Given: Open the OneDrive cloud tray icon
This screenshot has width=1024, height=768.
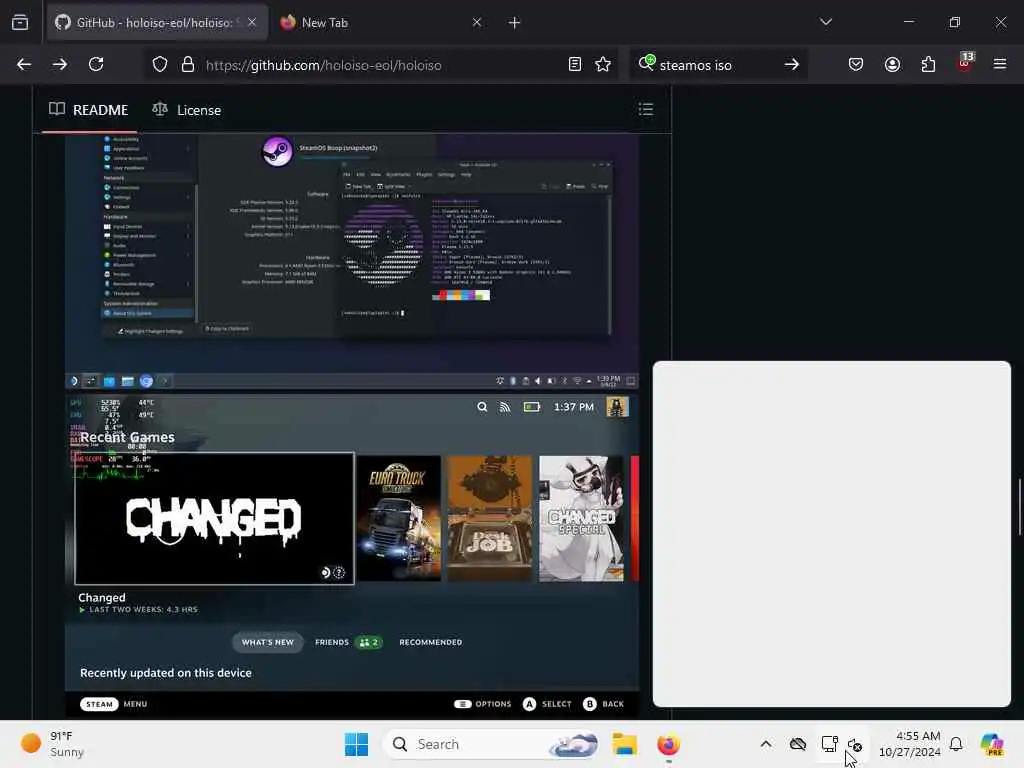Looking at the screenshot, I should [x=797, y=744].
